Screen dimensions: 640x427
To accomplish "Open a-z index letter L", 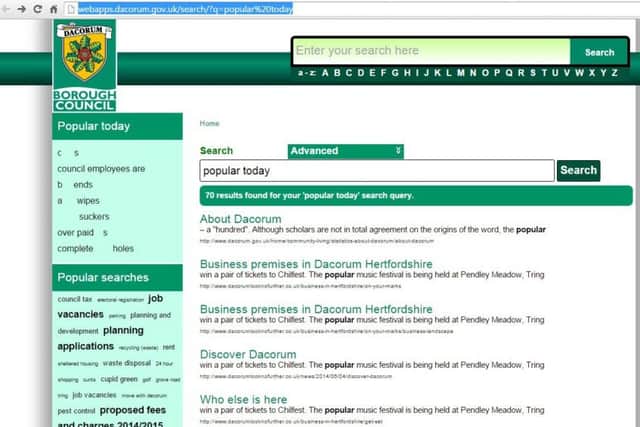I will (449, 73).
